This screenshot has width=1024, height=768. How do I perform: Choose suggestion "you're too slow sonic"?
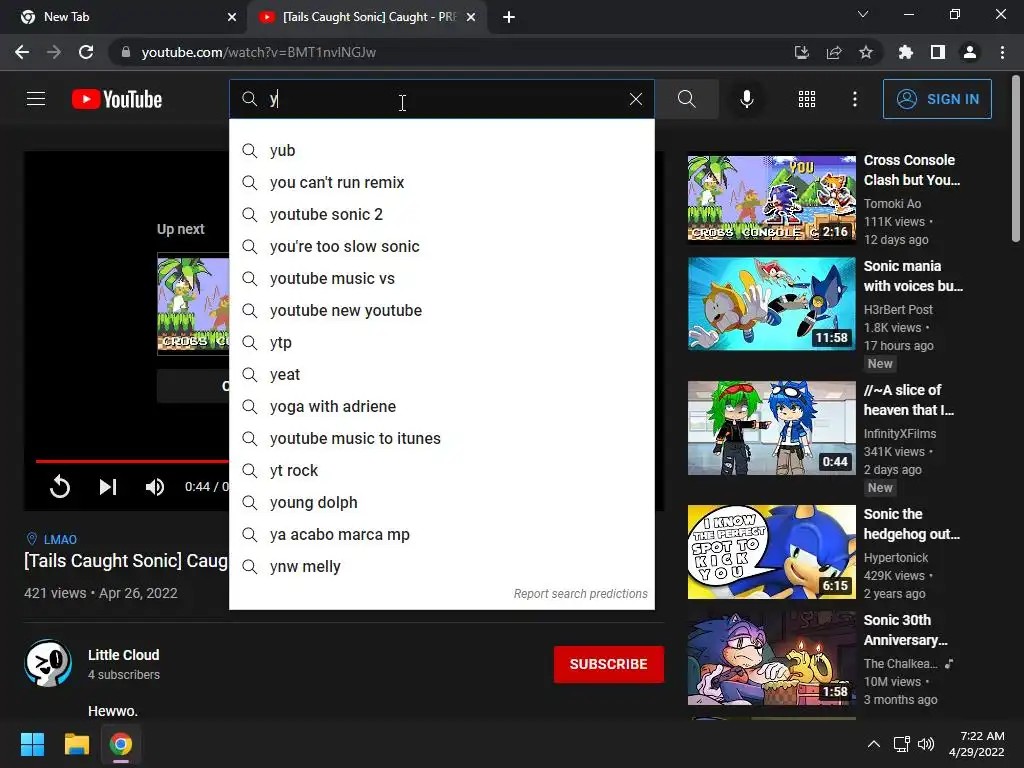pyautogui.click(x=441, y=246)
